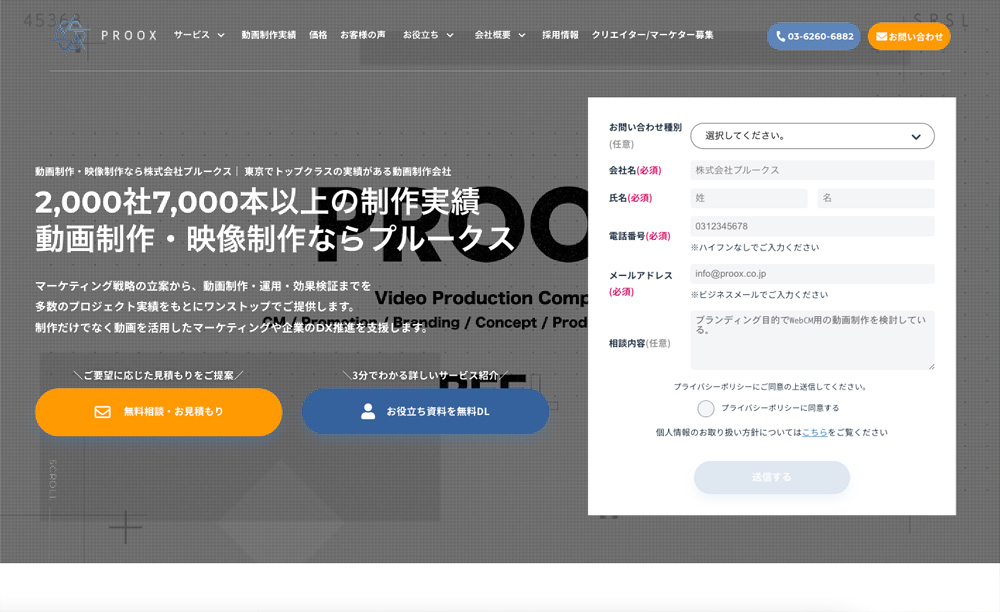
Task: Click the orange お問い合わせ header button
Action: pyautogui.click(x=909, y=36)
